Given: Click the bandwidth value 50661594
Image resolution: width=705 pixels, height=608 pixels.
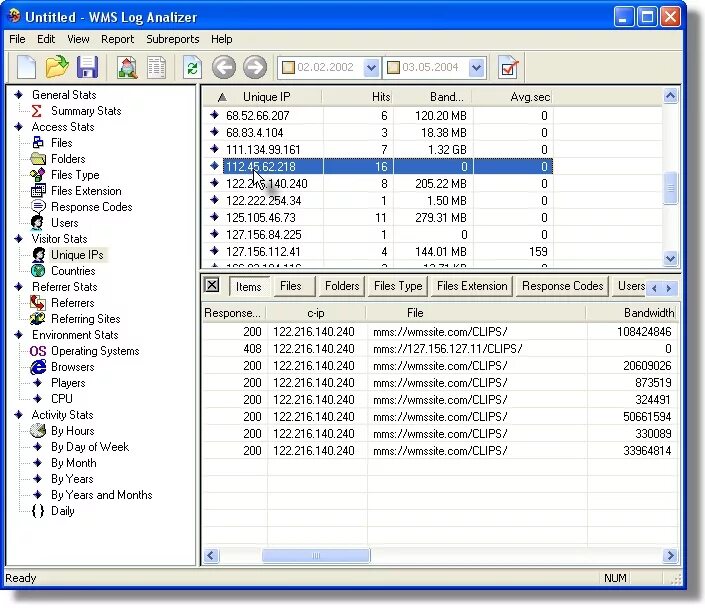Looking at the screenshot, I should (647, 417).
